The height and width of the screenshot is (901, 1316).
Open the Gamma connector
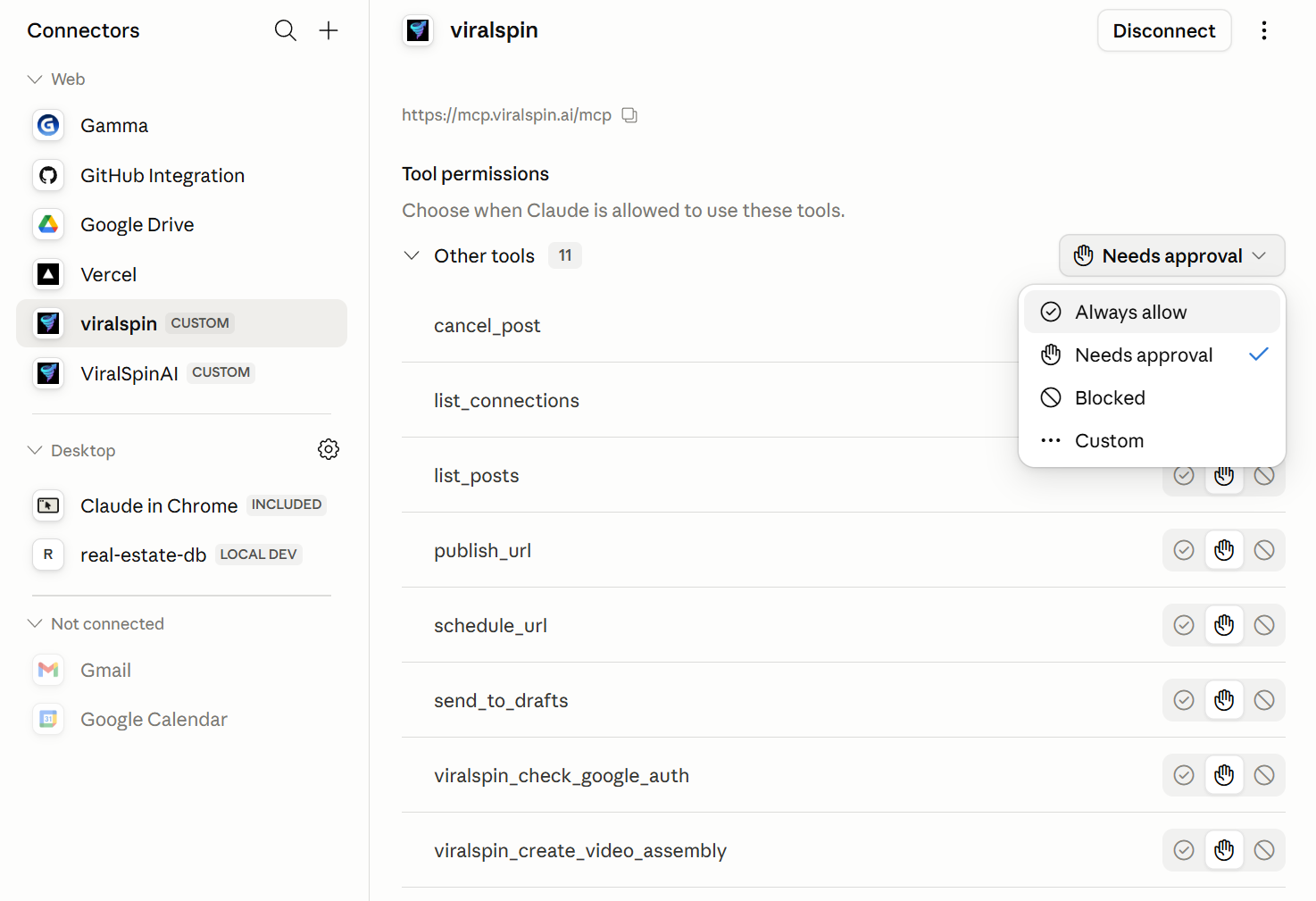click(181, 125)
